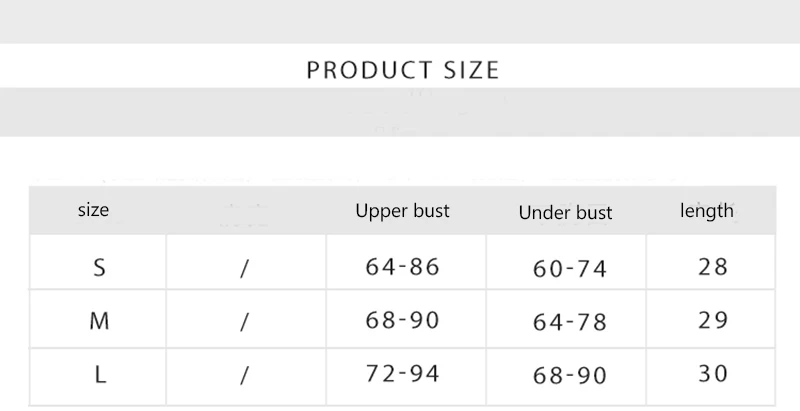Click the slash cell in M row
This screenshot has height=411, width=800.
point(244,322)
